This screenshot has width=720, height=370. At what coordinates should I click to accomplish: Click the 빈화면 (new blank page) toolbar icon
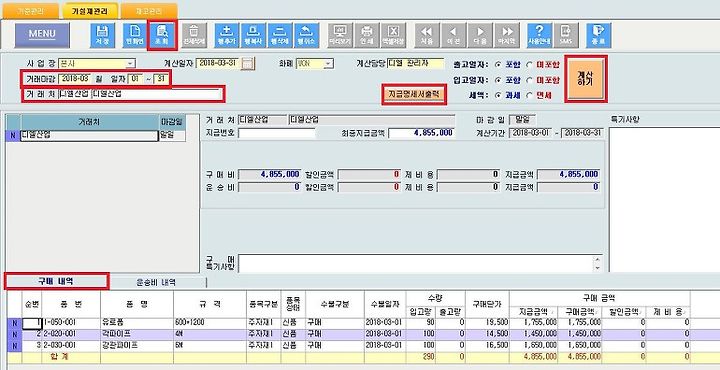[x=134, y=35]
